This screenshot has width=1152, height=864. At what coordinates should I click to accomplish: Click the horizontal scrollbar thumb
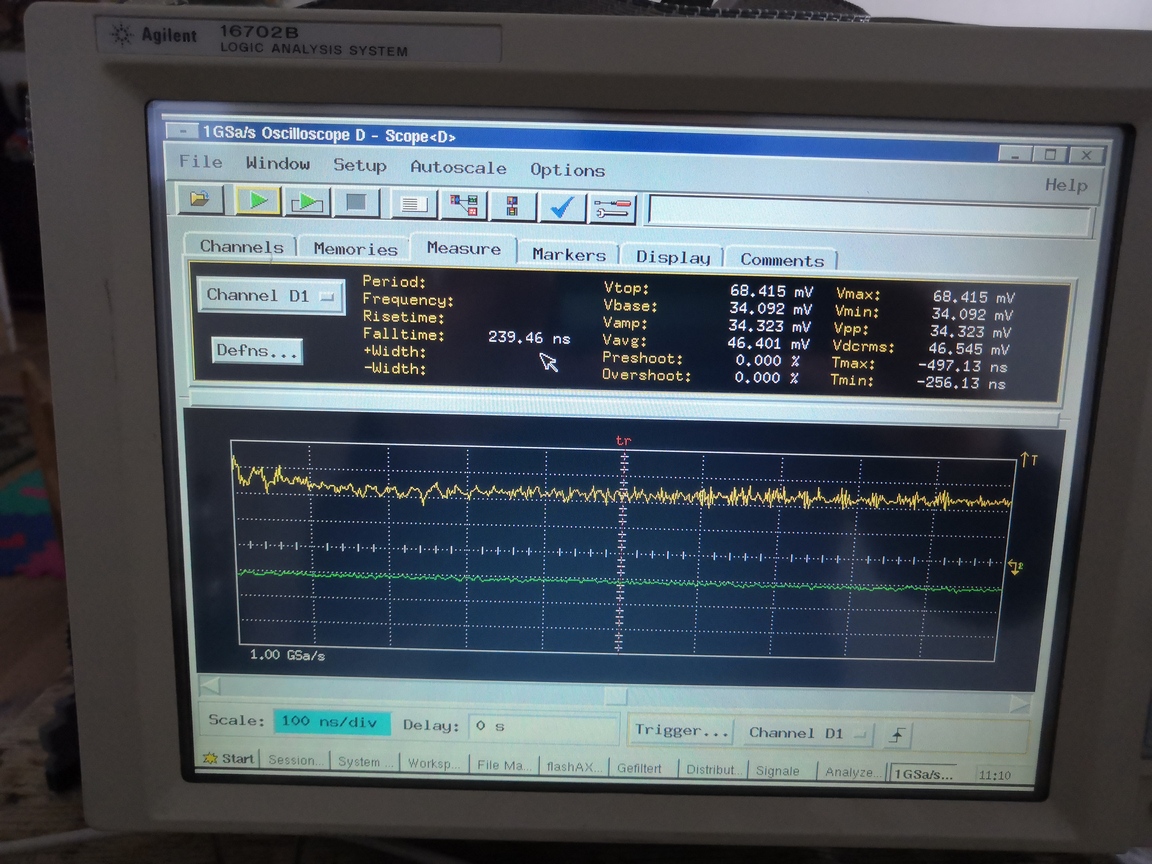616,694
